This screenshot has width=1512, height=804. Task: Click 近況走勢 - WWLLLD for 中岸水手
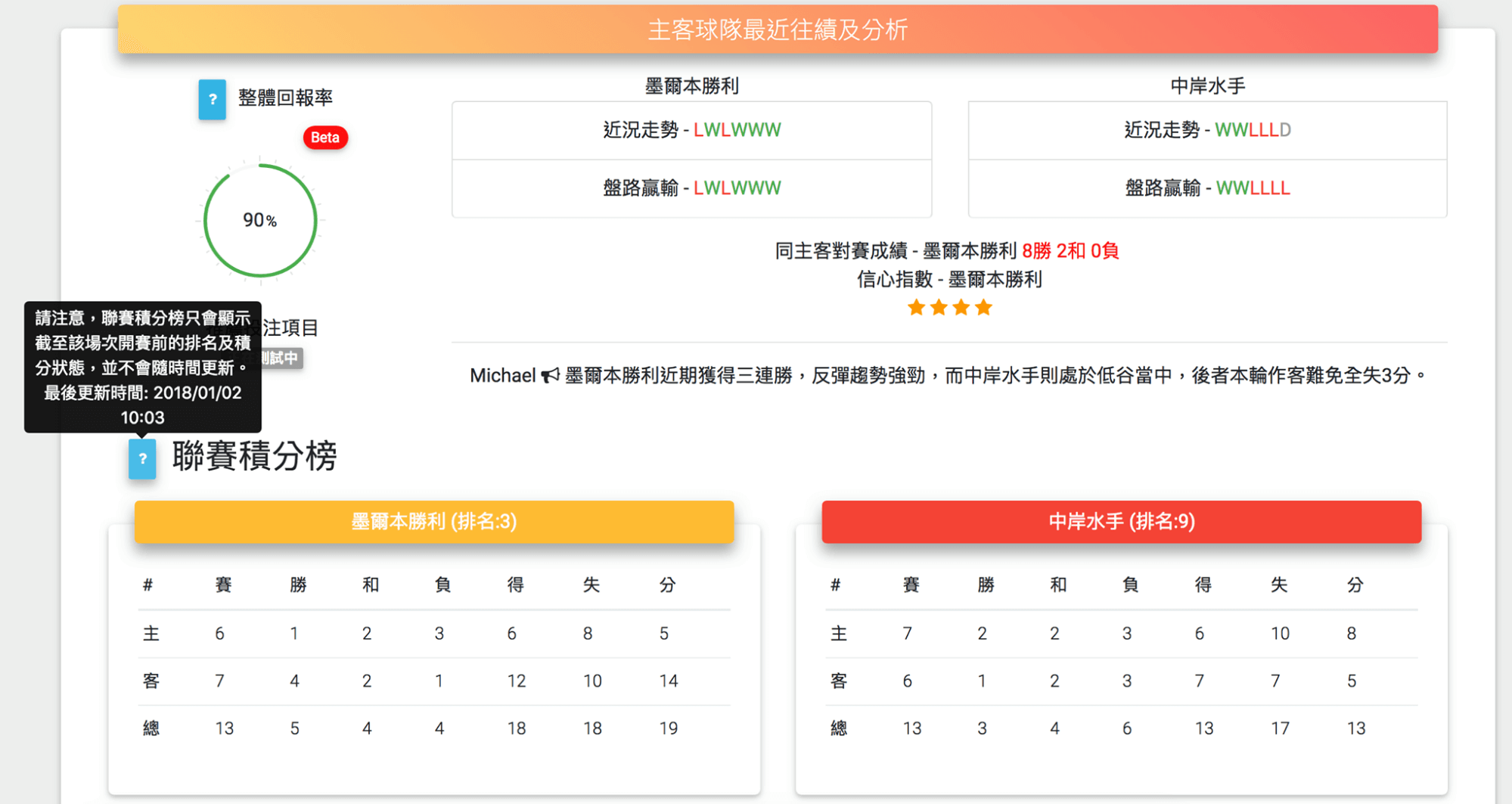[x=1207, y=130]
